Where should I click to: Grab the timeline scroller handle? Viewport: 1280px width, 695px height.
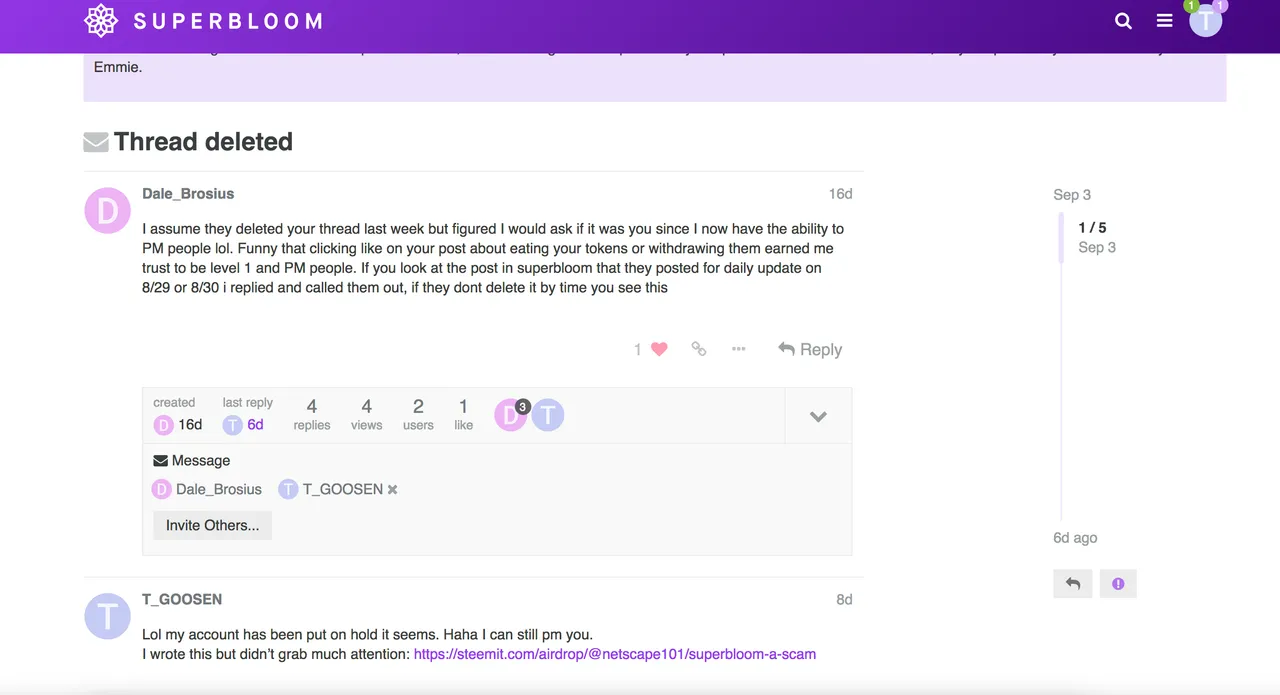pyautogui.click(x=1061, y=238)
